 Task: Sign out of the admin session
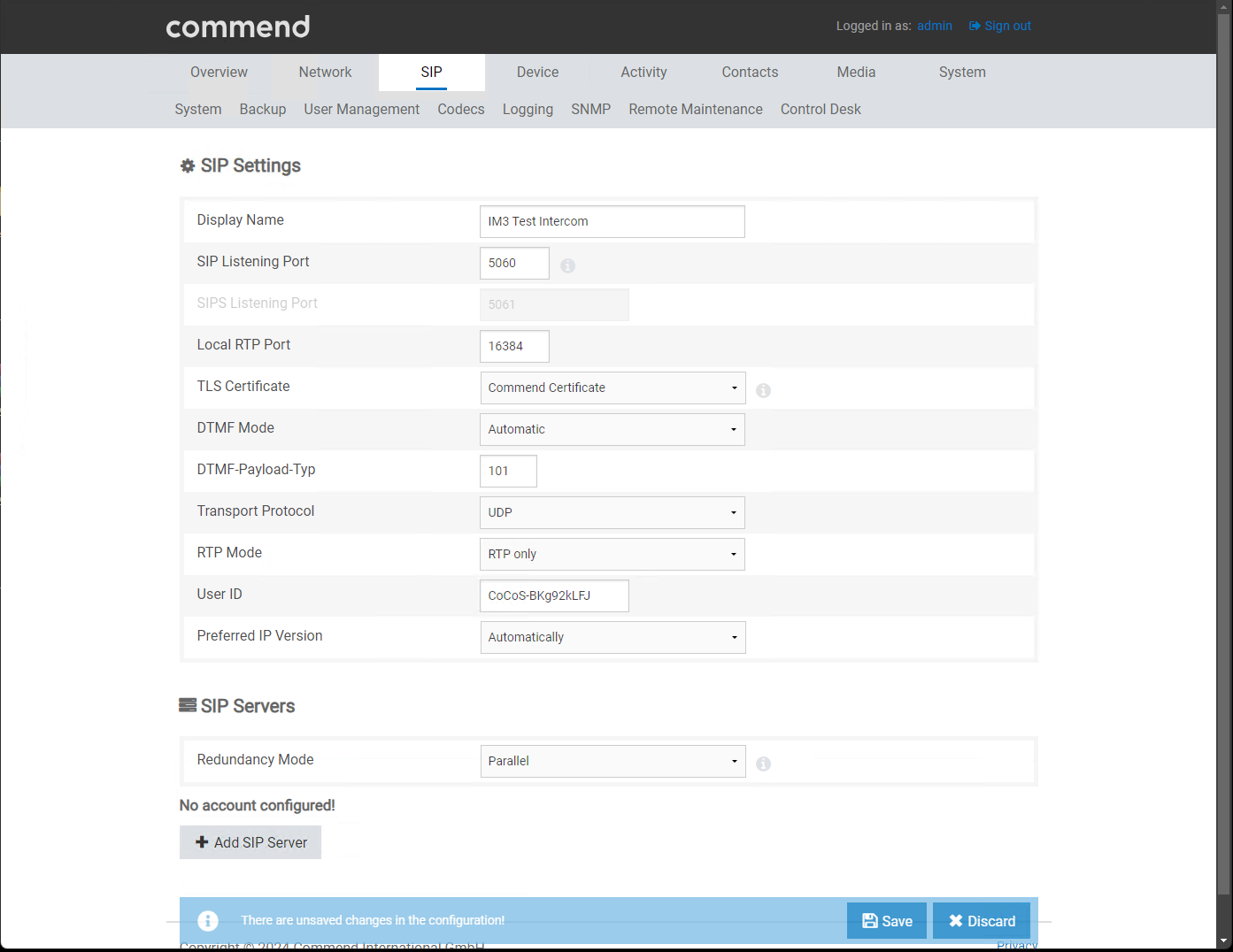(x=1000, y=26)
